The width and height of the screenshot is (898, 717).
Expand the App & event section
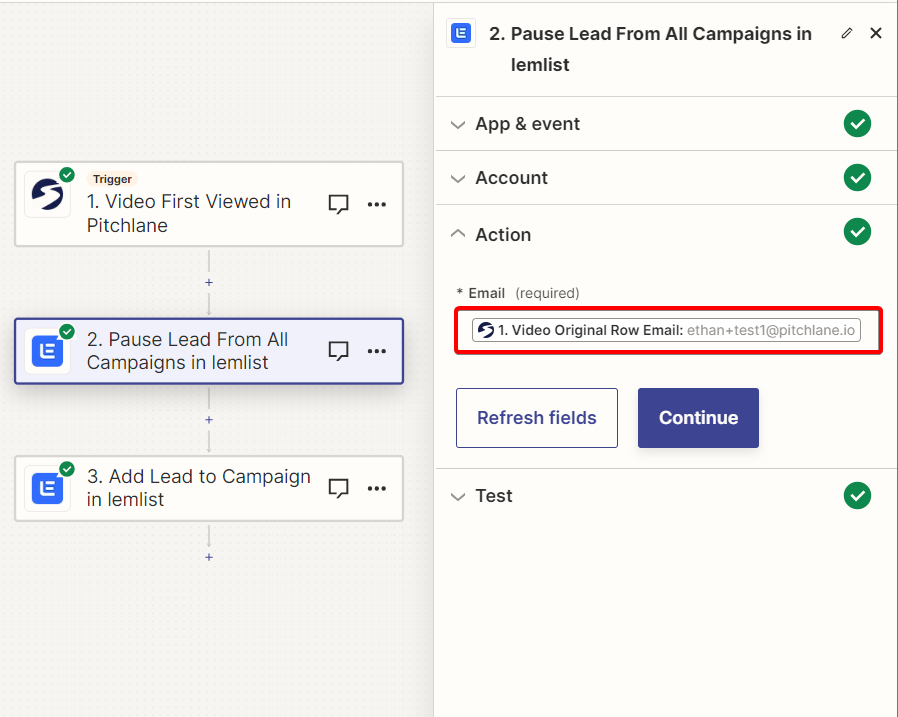[x=665, y=124]
